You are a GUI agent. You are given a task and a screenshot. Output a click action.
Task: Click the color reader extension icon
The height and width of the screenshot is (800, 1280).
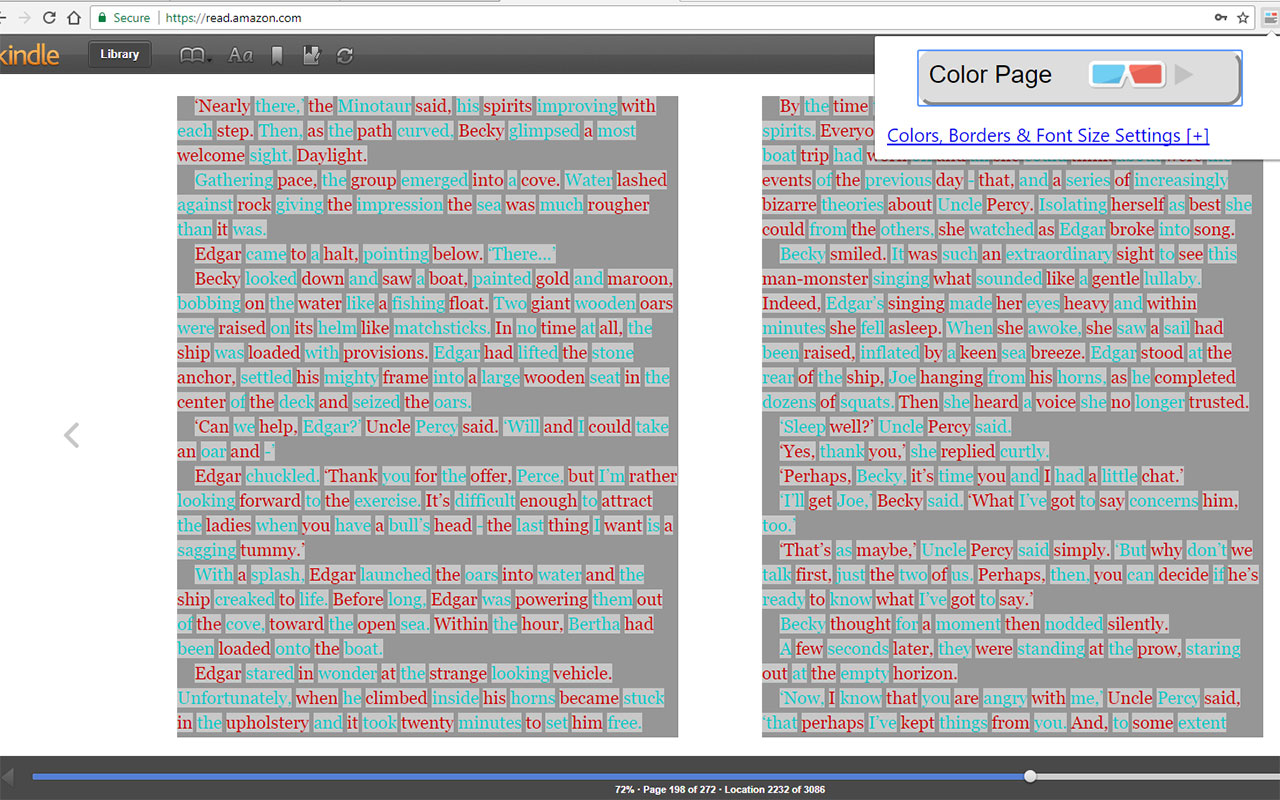click(1270, 18)
